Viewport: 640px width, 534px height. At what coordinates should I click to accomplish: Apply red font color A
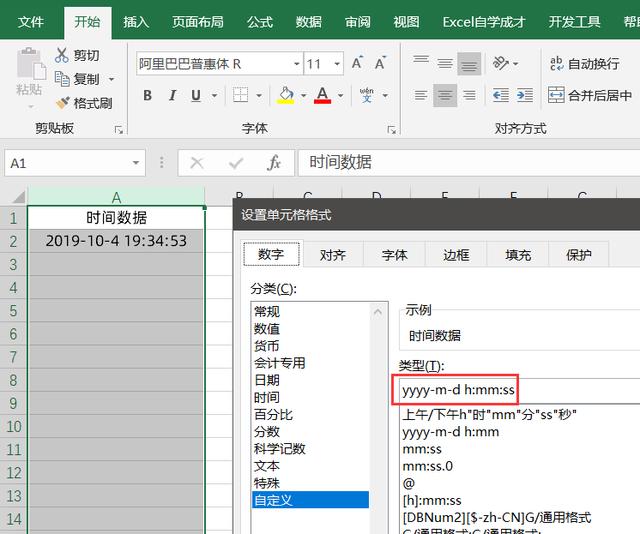click(x=322, y=96)
